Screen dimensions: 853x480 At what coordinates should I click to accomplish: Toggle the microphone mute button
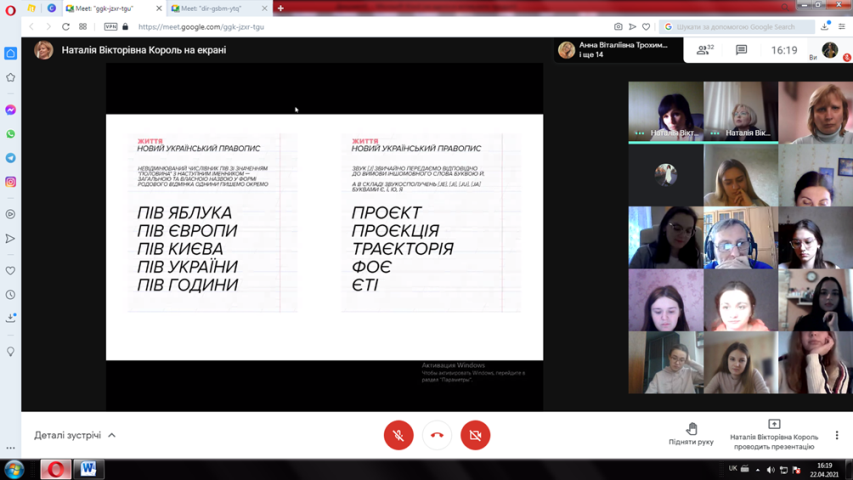pyautogui.click(x=398, y=435)
